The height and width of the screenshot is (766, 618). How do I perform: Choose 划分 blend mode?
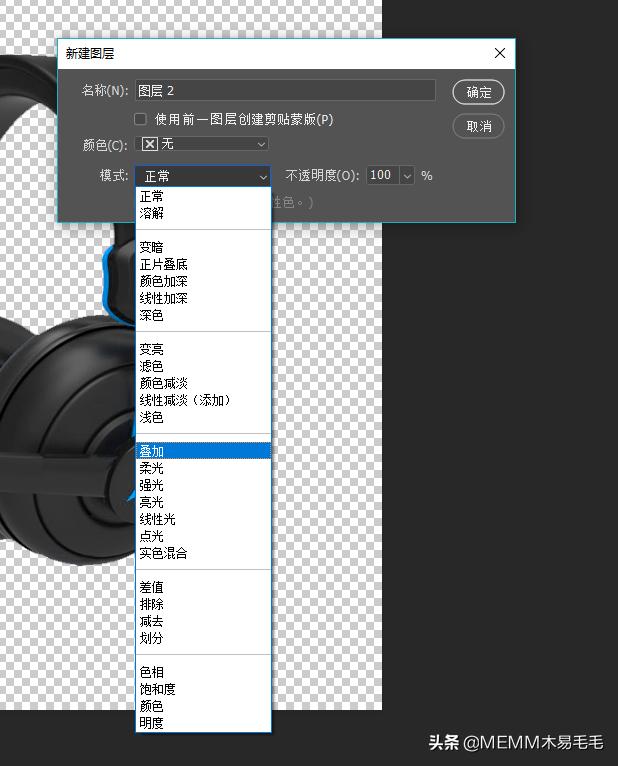pyautogui.click(x=203, y=638)
